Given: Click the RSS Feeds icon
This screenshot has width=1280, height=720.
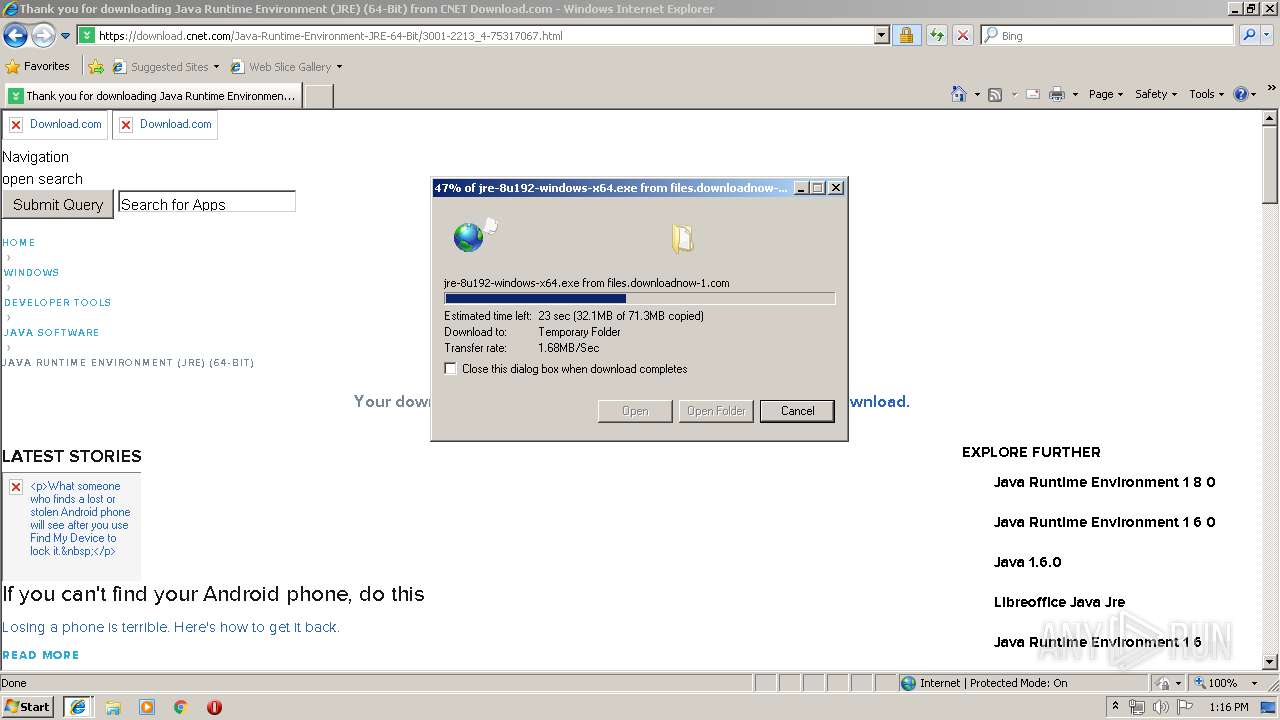Looking at the screenshot, I should pyautogui.click(x=995, y=94).
